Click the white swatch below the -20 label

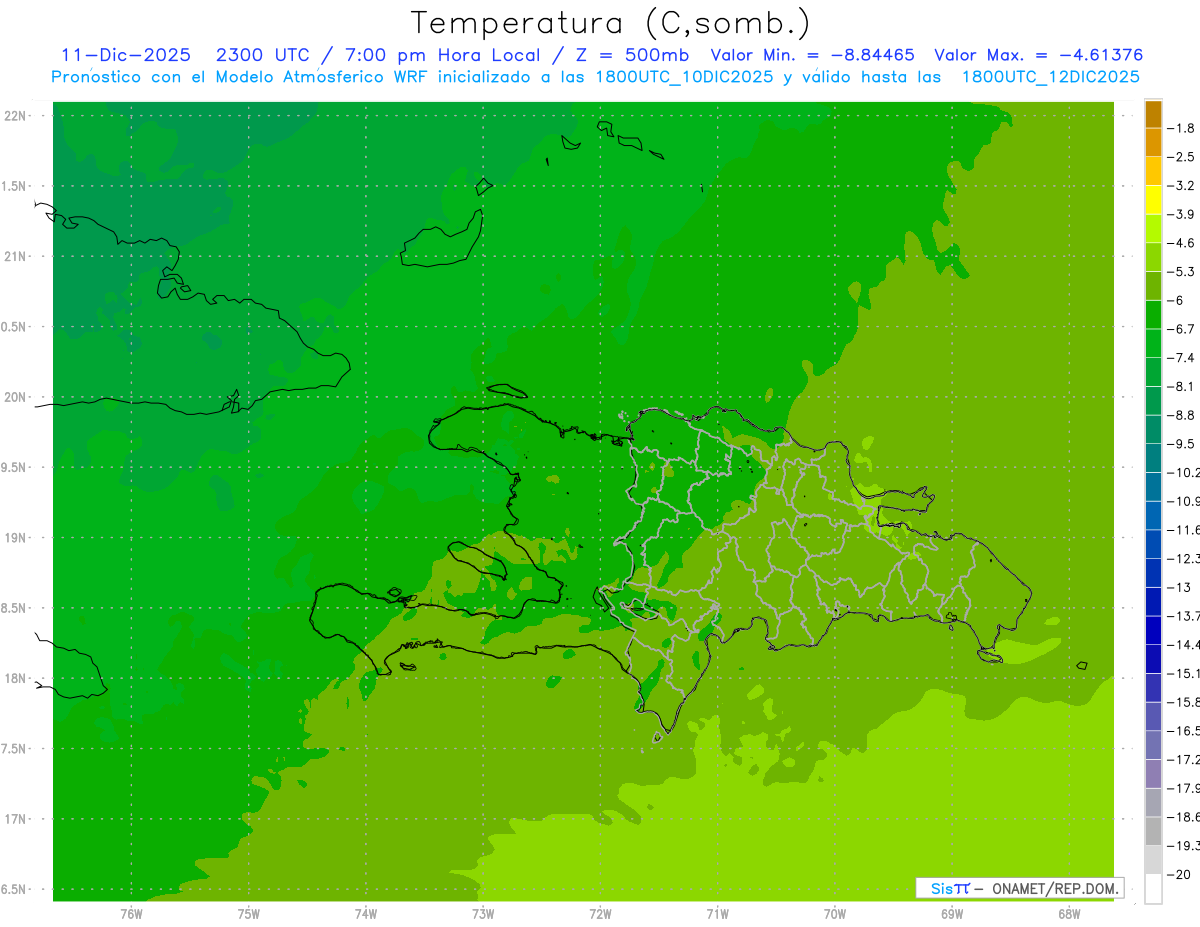click(1153, 888)
